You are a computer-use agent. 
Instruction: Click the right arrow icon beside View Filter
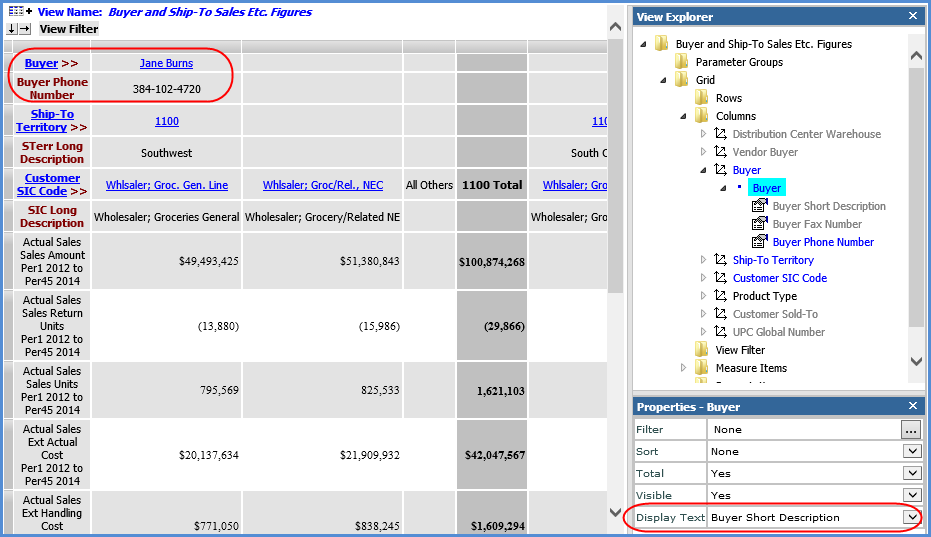(x=25, y=29)
